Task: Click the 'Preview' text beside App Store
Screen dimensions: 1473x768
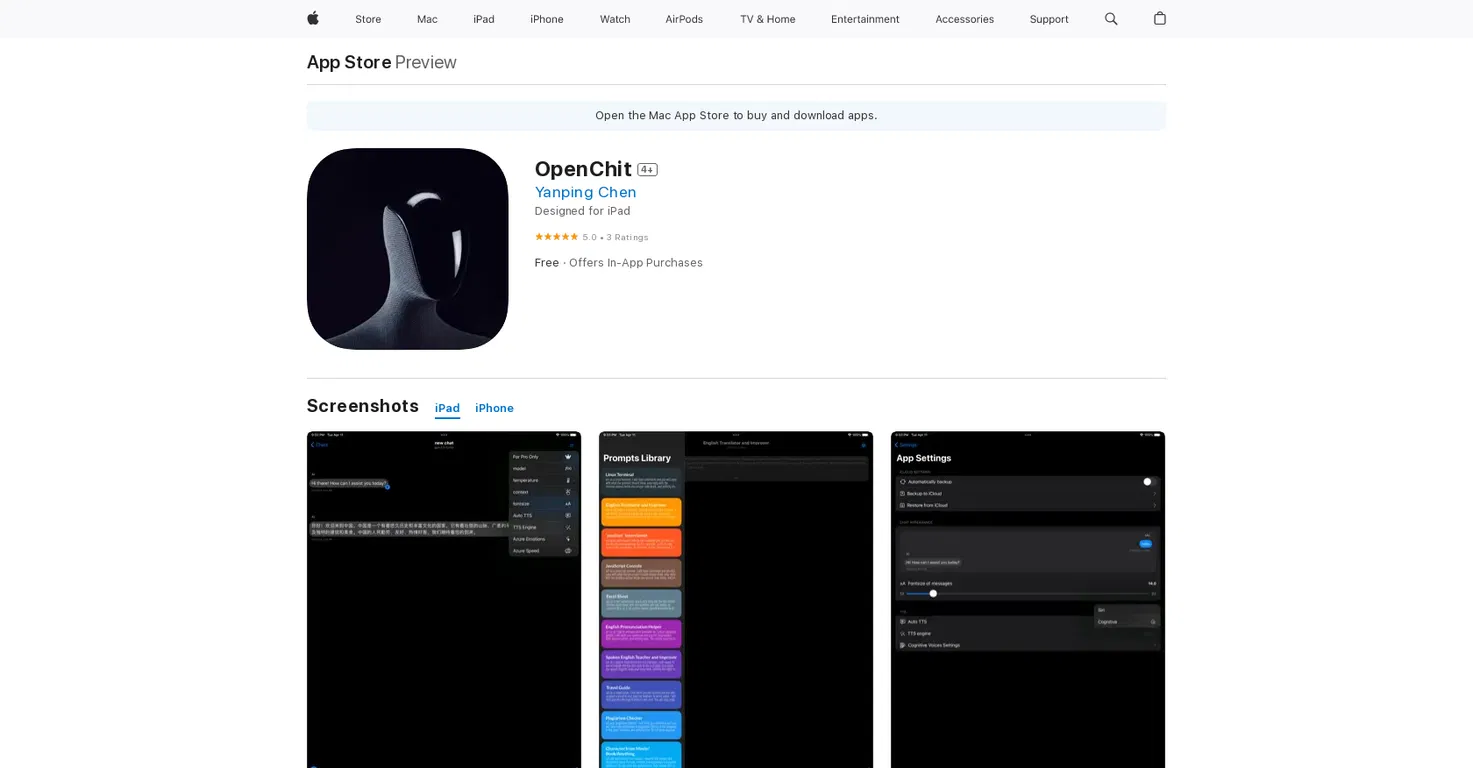Action: 426,62
